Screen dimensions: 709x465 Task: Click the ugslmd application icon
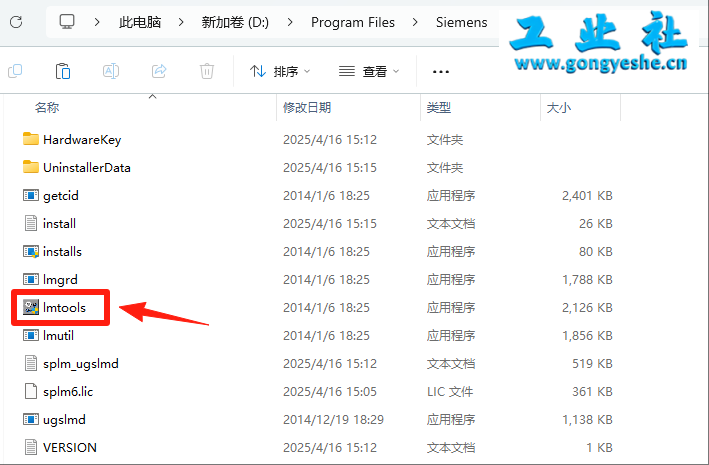31,419
